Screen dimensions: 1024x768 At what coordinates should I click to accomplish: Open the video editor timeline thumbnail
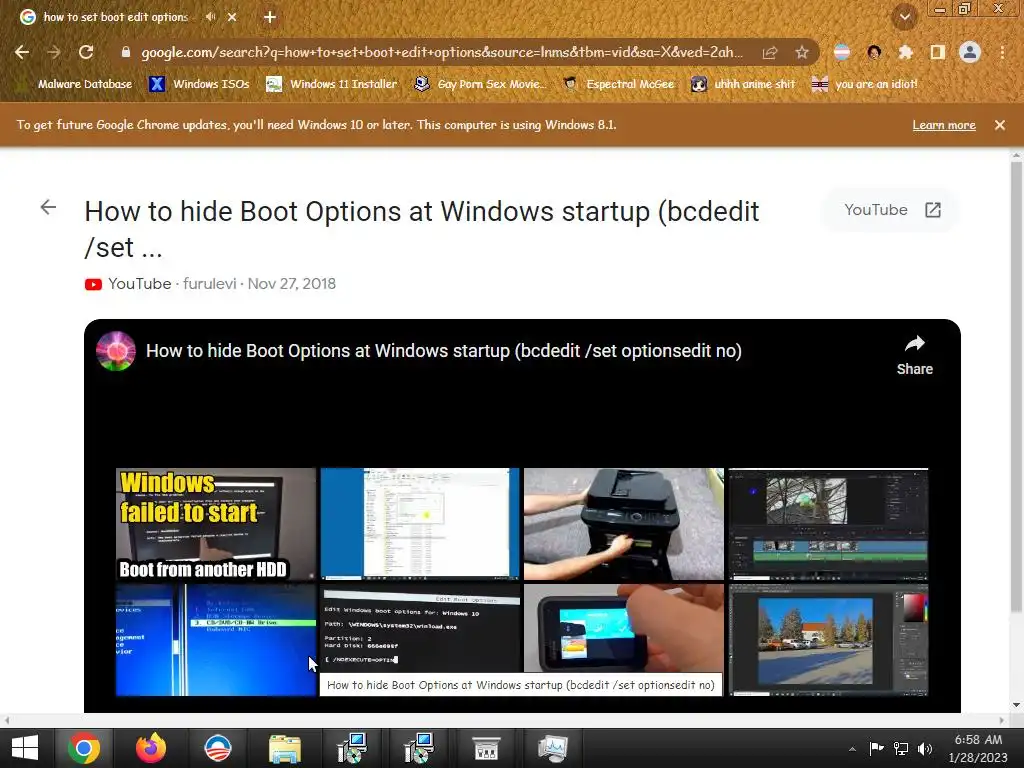828,524
